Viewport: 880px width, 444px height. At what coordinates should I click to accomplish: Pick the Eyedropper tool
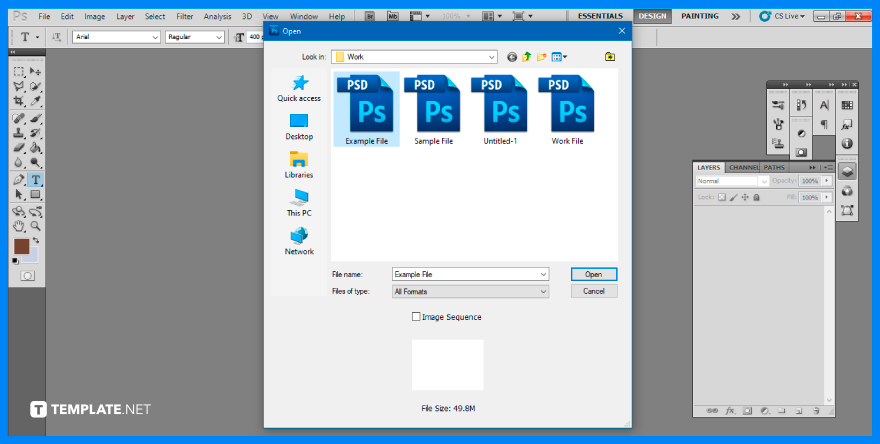pyautogui.click(x=36, y=101)
